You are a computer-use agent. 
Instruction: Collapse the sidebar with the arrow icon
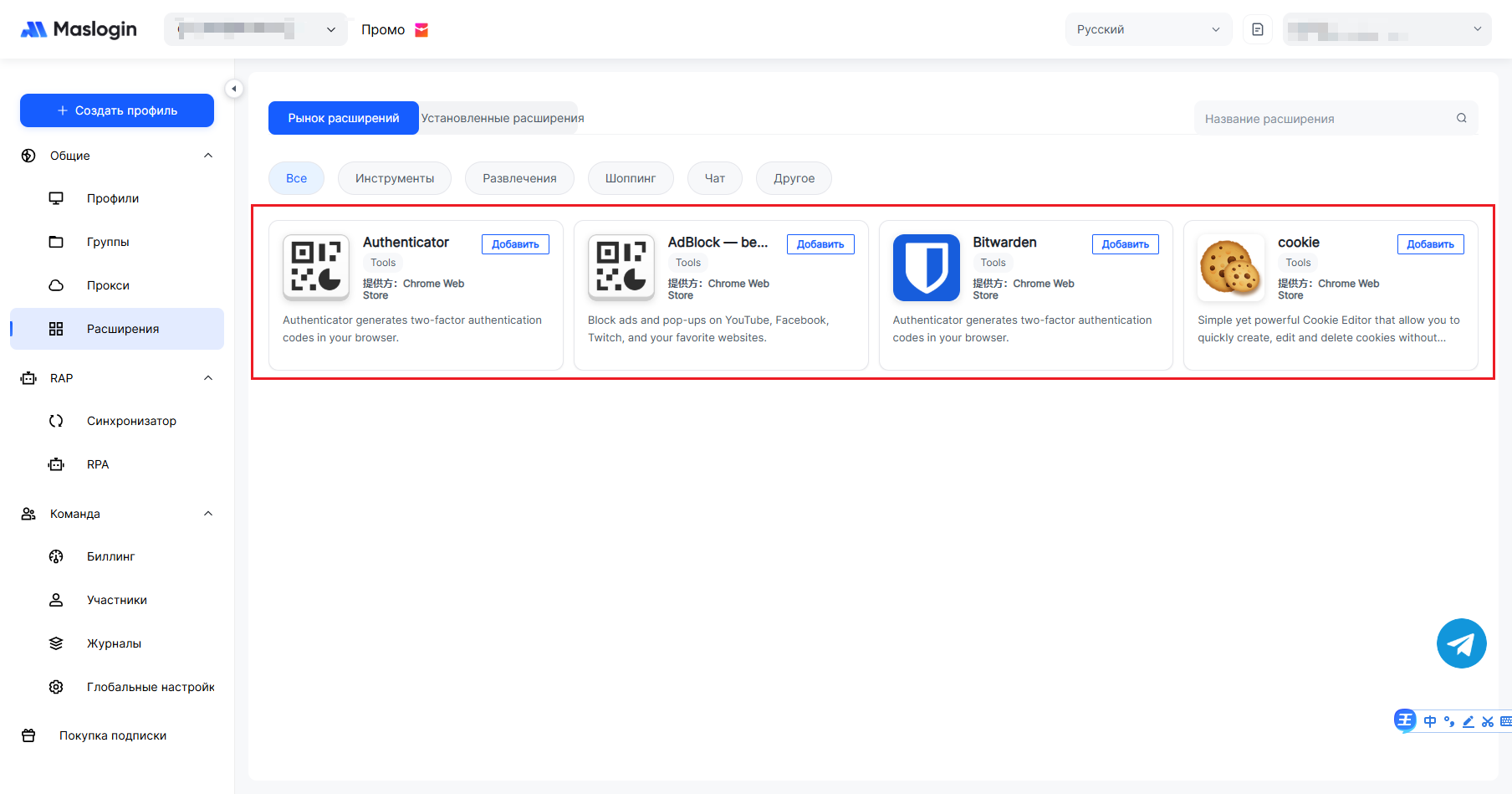coord(234,89)
